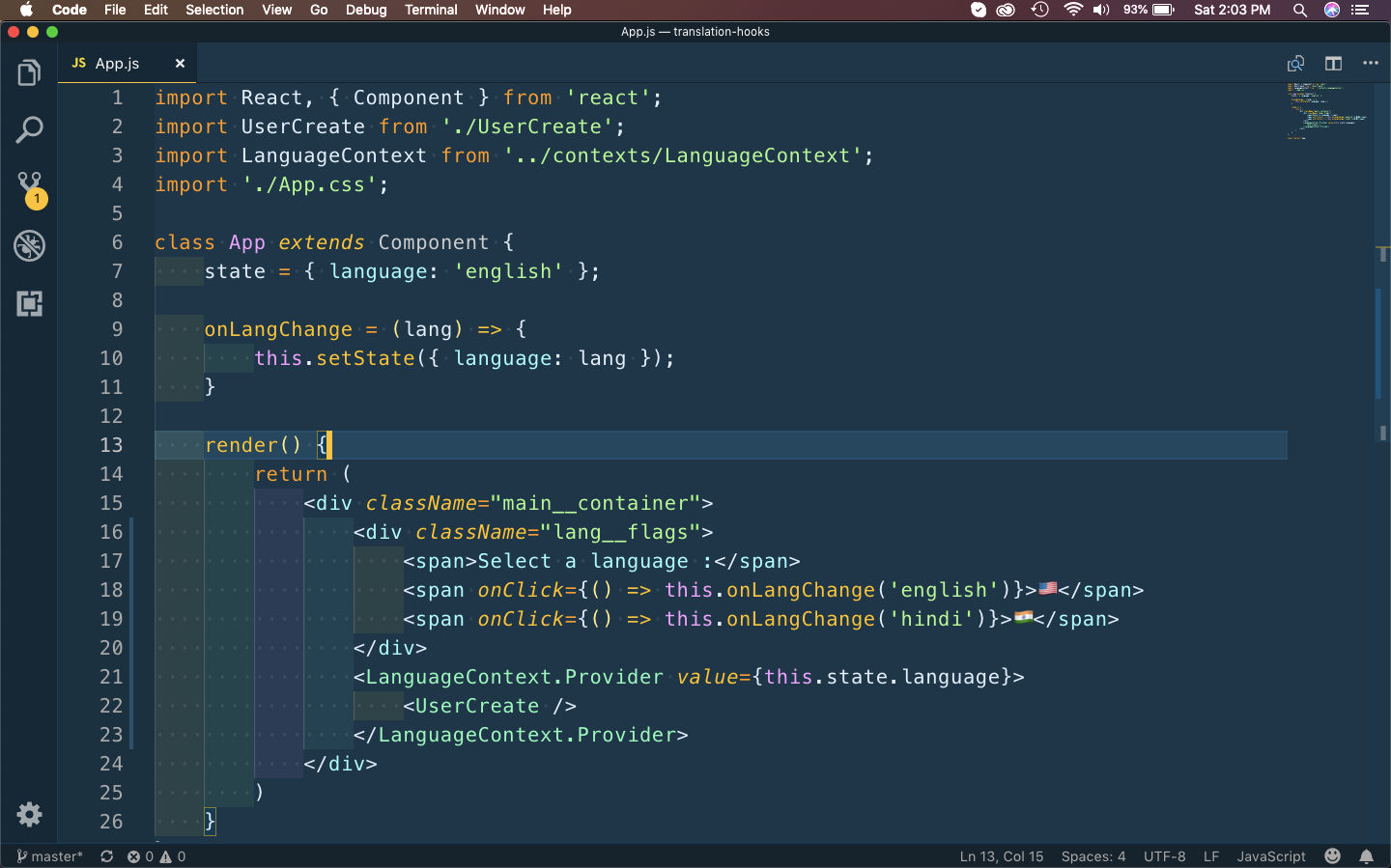
Task: Open the Window menu
Action: point(499,10)
